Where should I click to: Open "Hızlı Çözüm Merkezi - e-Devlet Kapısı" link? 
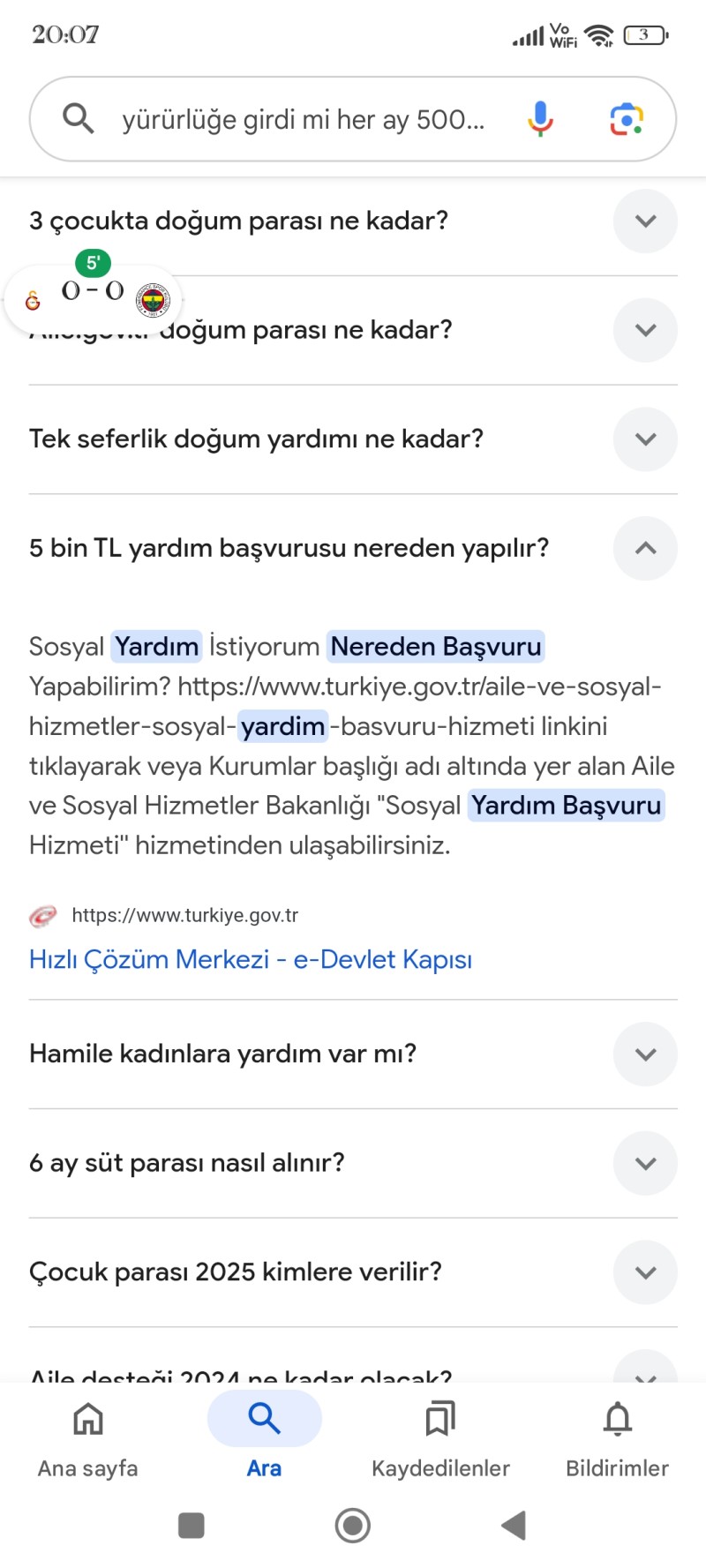point(251,959)
